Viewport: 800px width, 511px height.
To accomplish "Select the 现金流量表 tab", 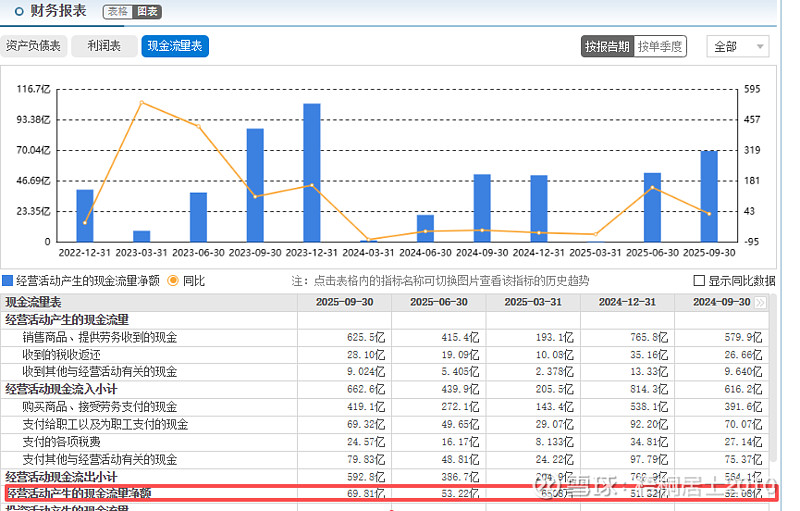I will pos(175,46).
